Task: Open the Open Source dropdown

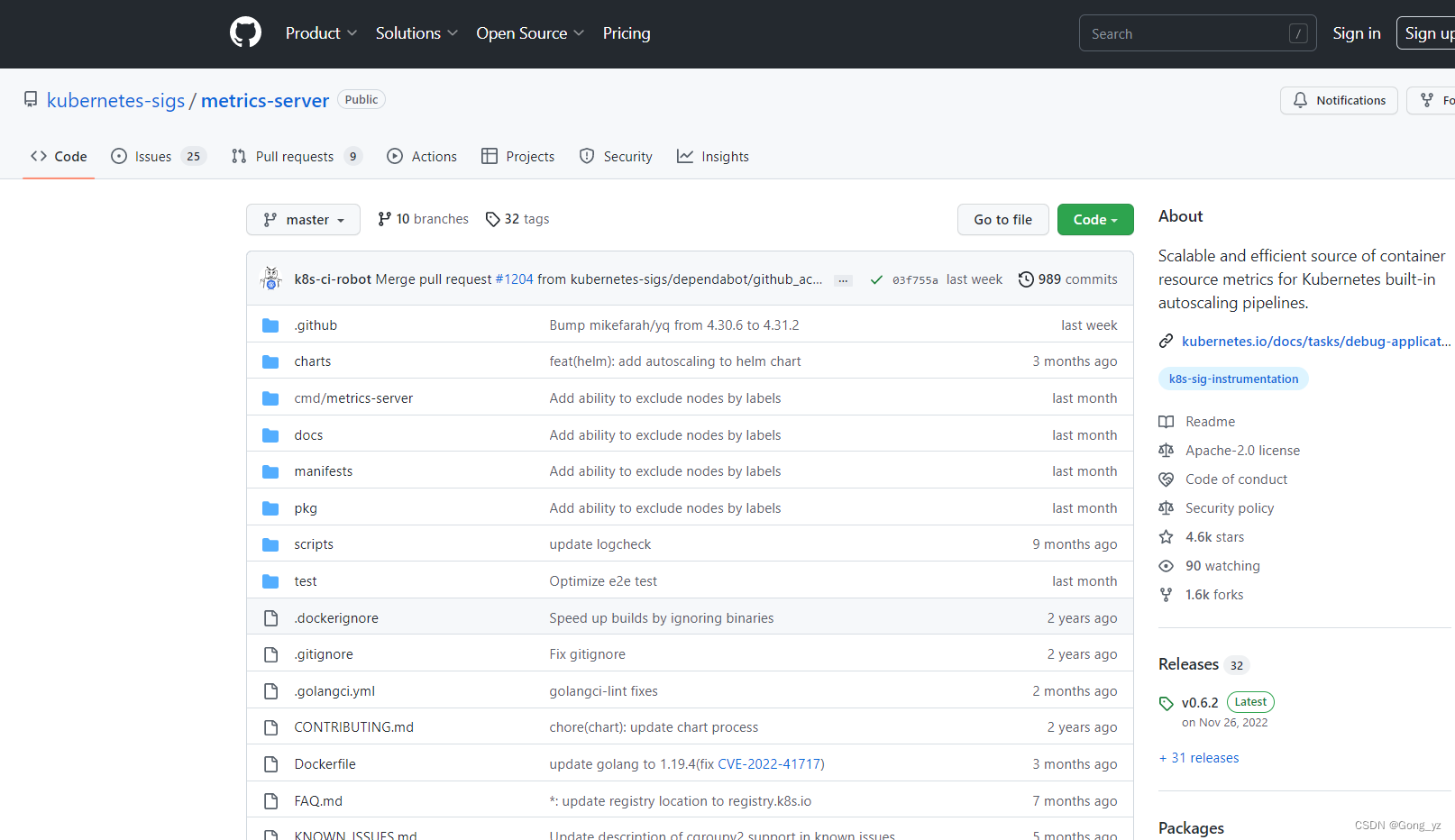Action: 530,33
